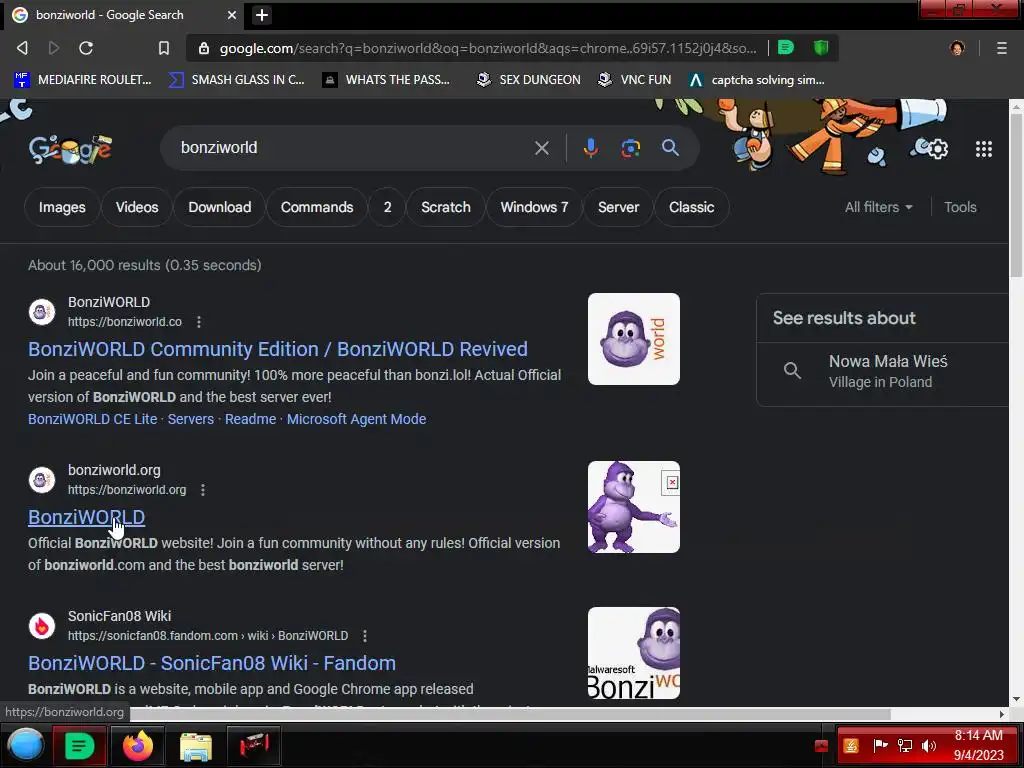Select the Server filter chip

tap(618, 207)
